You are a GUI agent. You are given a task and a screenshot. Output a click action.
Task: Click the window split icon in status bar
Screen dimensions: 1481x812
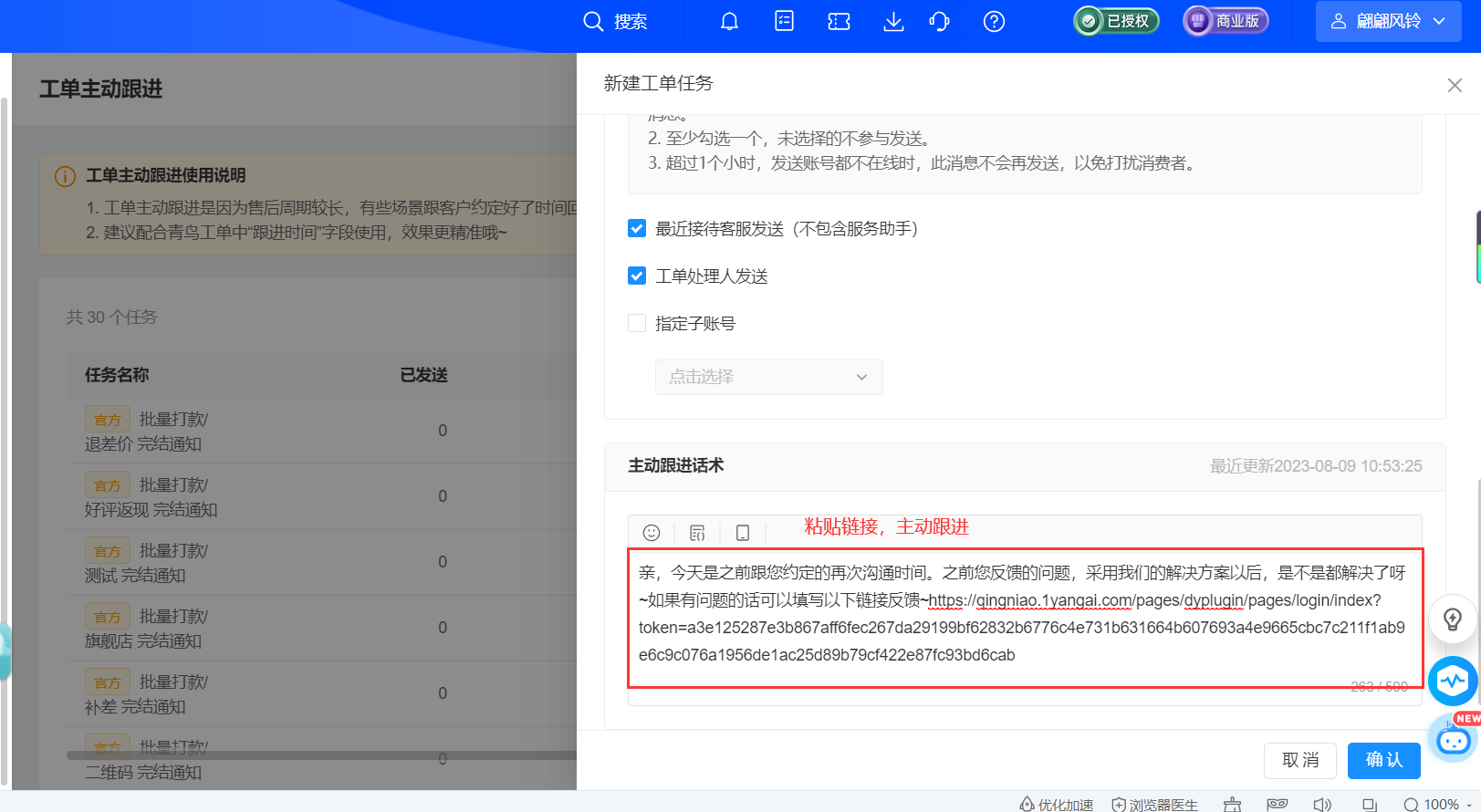(1369, 804)
